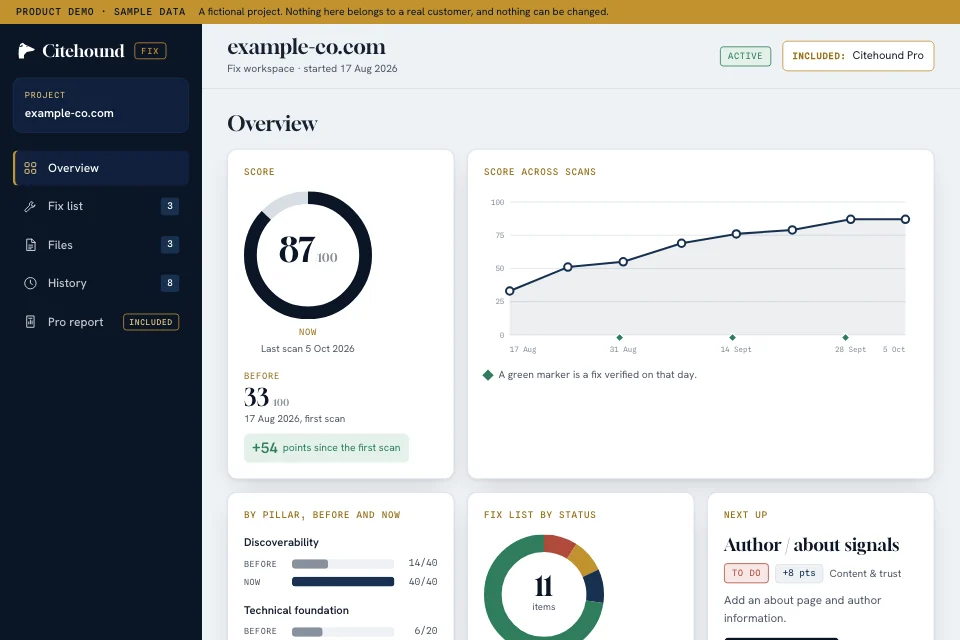960x640 pixels.
Task: Click the green fix marker at 28 Sept
Action: click(846, 337)
